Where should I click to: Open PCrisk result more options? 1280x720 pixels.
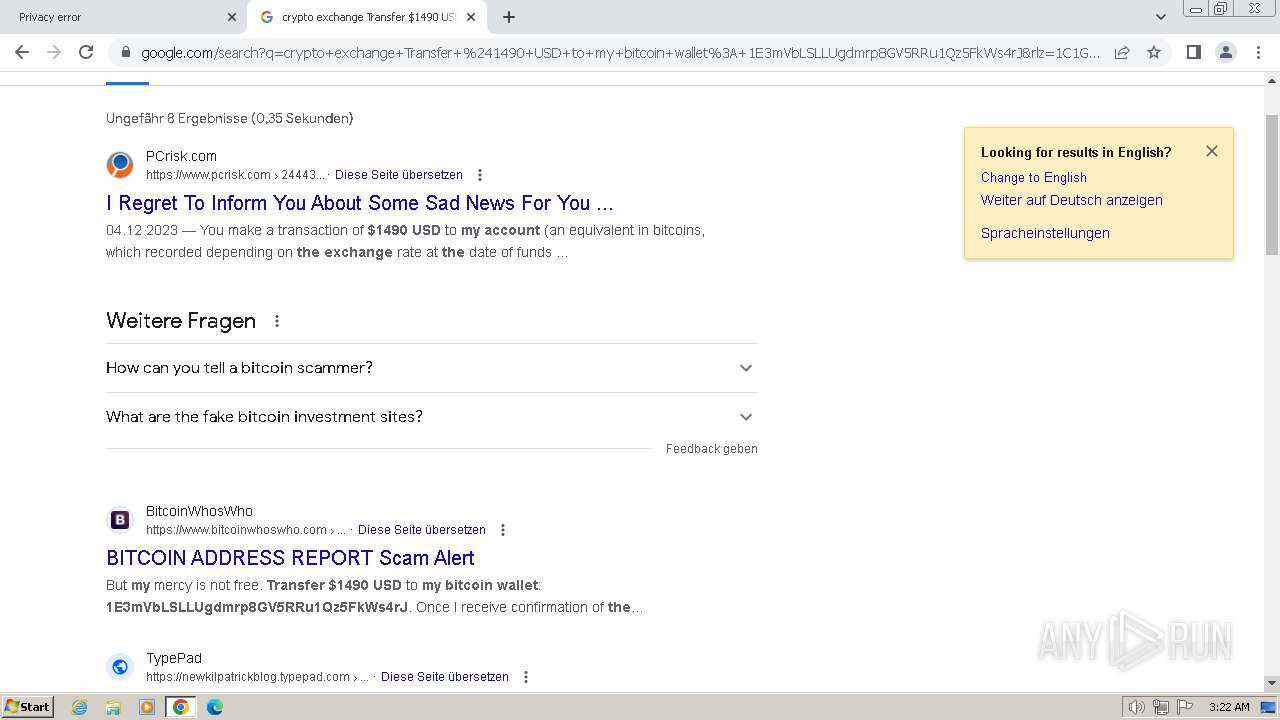480,175
